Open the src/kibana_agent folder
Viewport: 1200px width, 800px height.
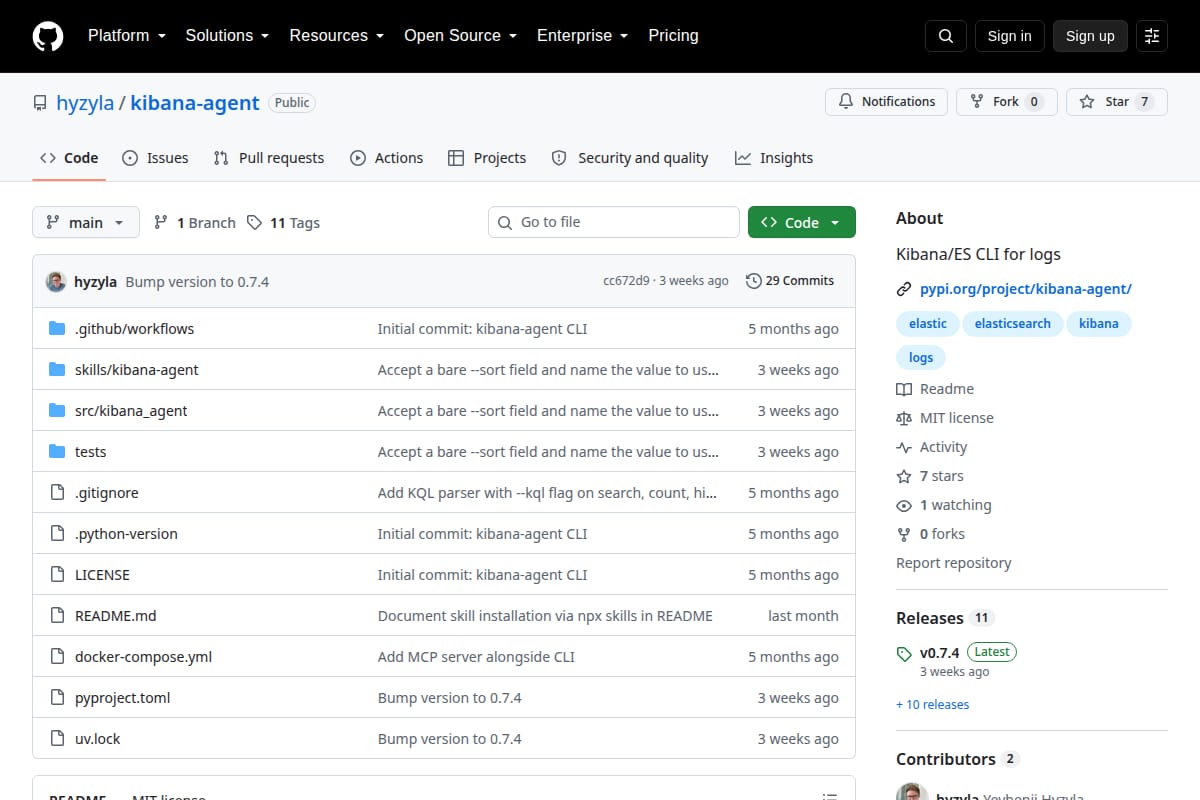point(131,411)
